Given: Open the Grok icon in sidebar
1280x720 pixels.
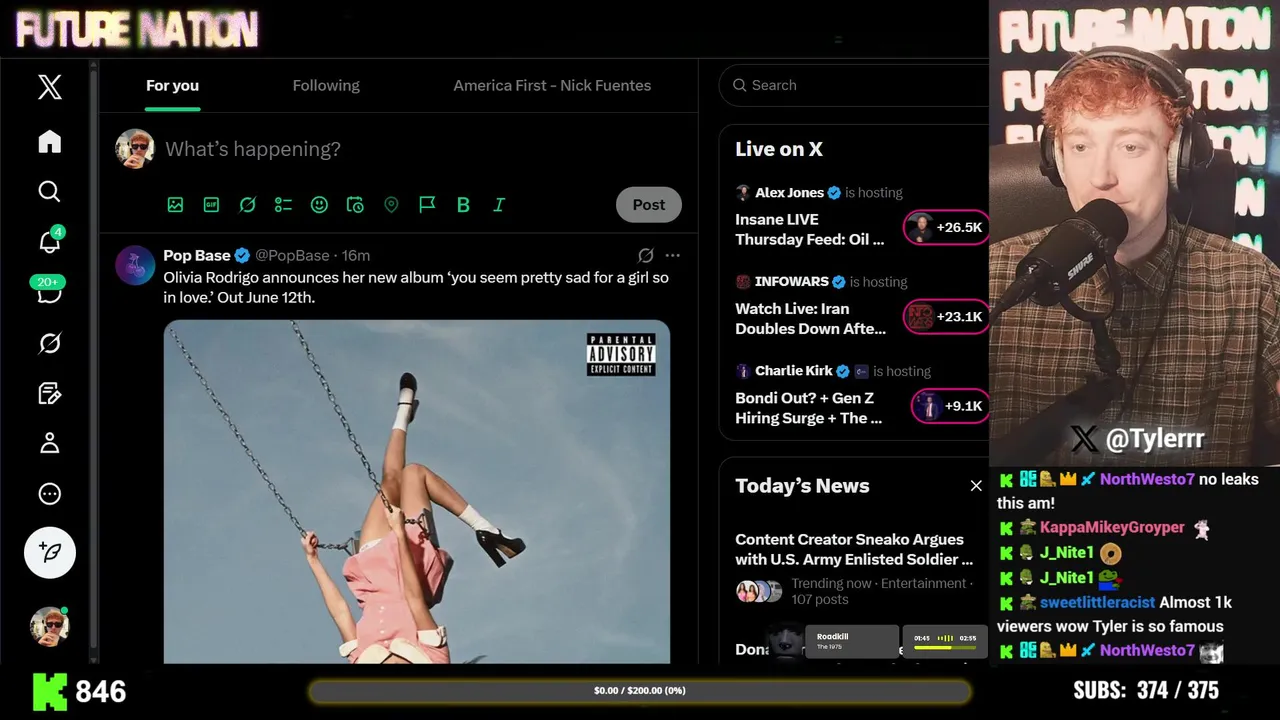Looking at the screenshot, I should coord(49,343).
